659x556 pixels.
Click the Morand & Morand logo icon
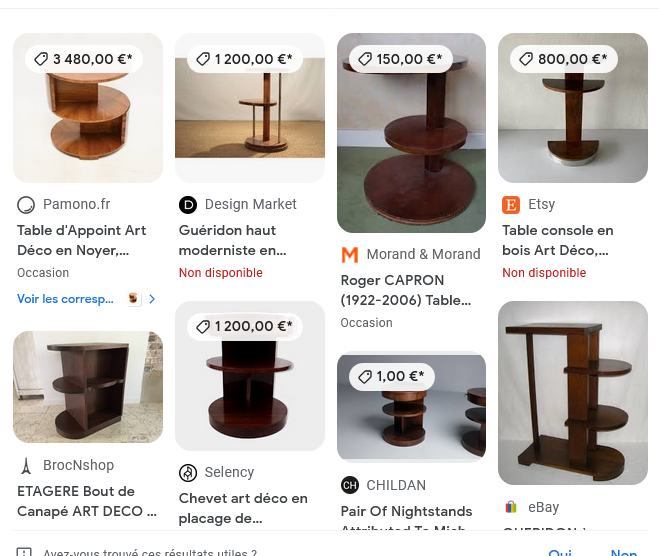pos(350,255)
